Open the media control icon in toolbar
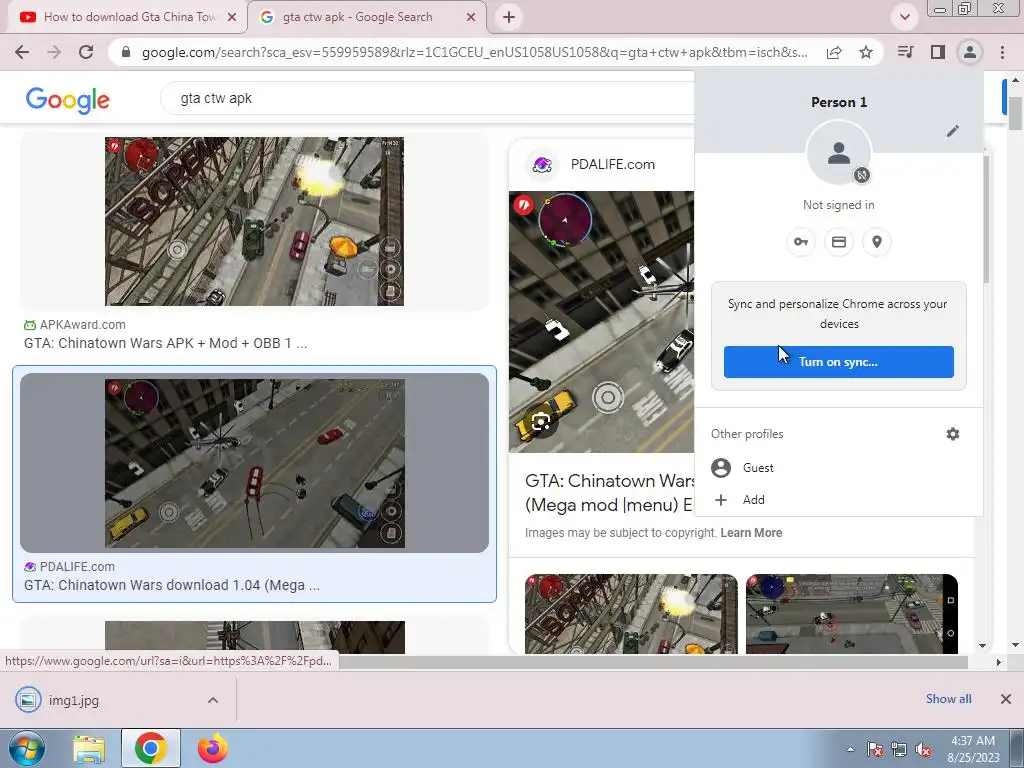 (905, 52)
